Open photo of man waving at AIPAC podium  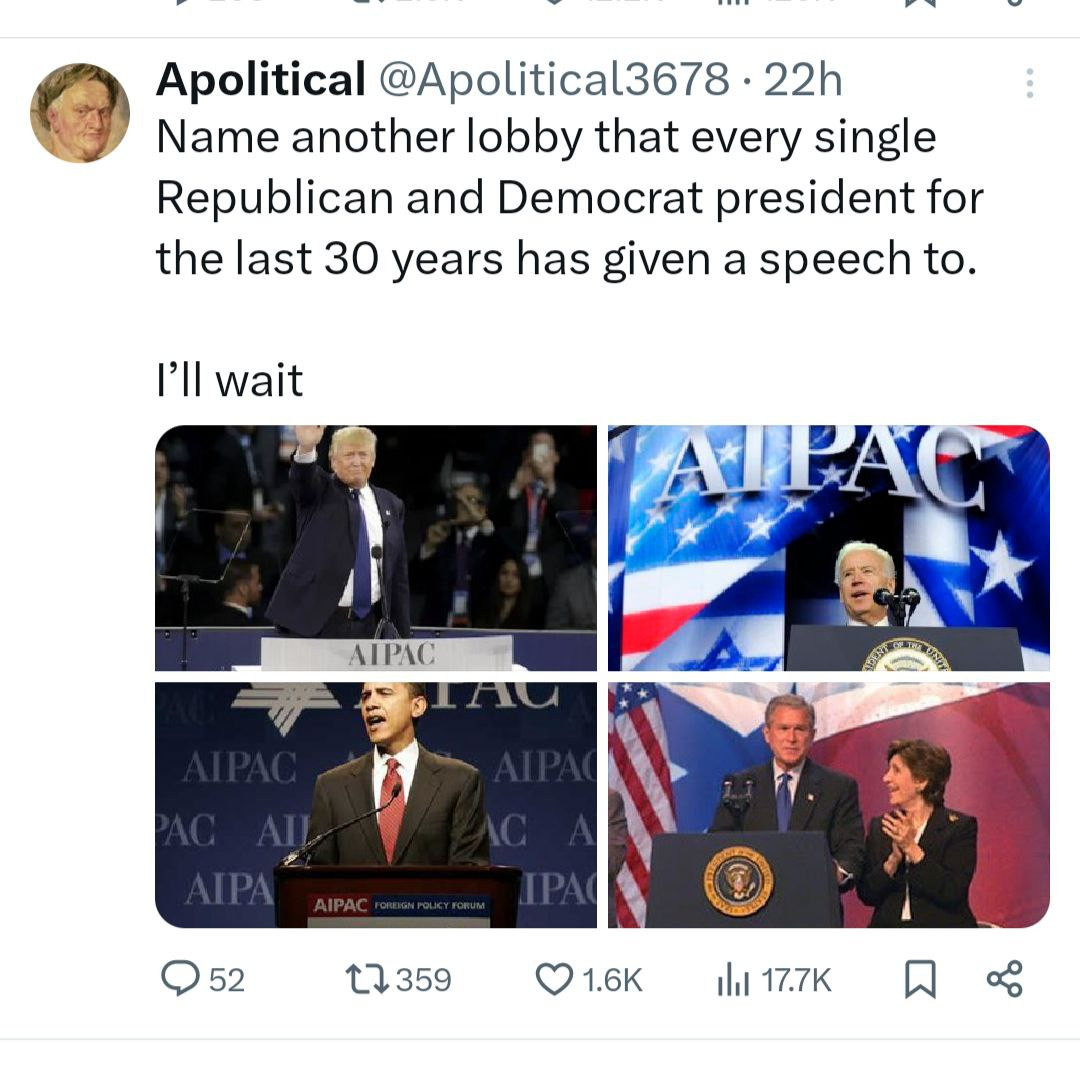pos(376,548)
